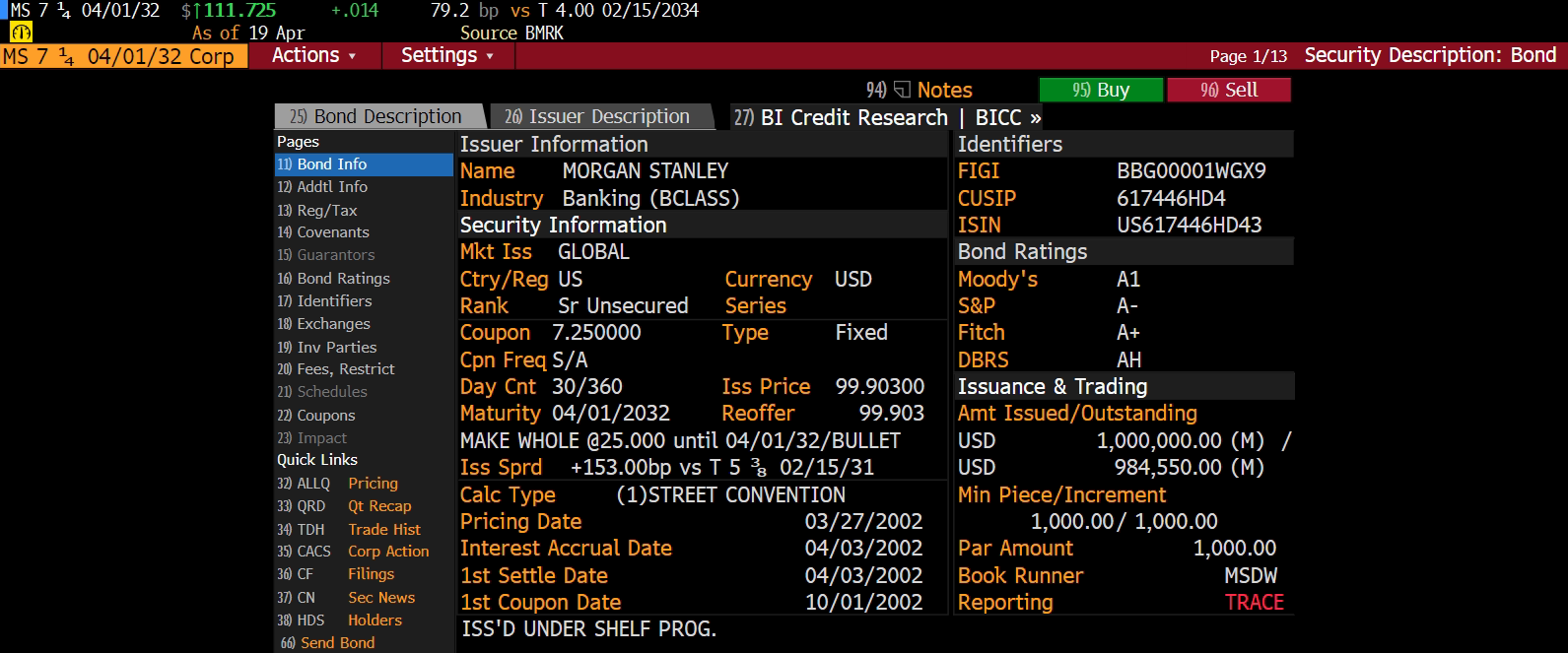Open CN Sec News quick link
1568x653 pixels.
click(346, 598)
